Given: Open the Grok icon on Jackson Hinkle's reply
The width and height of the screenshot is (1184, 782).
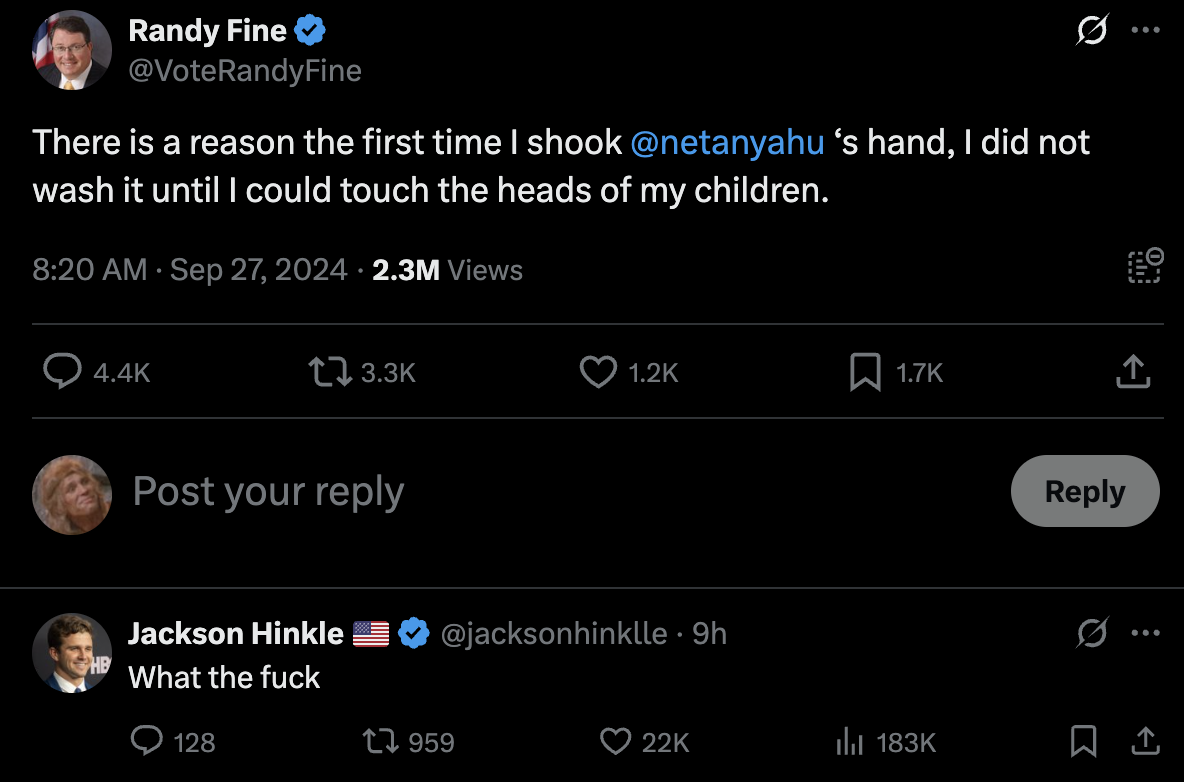Looking at the screenshot, I should [1092, 634].
